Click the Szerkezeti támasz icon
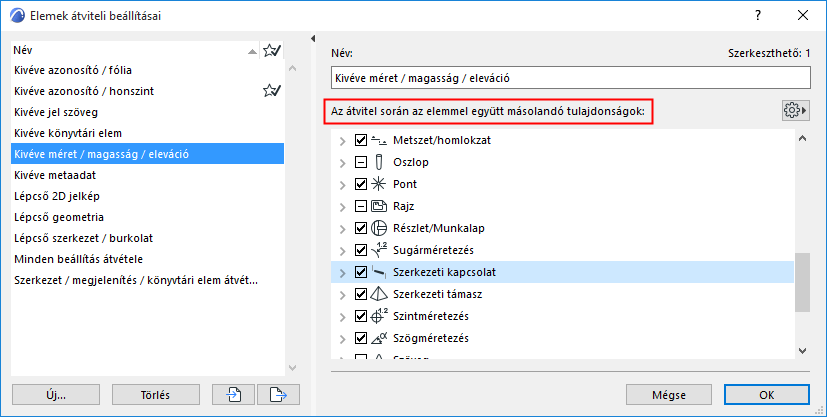 (x=380, y=294)
